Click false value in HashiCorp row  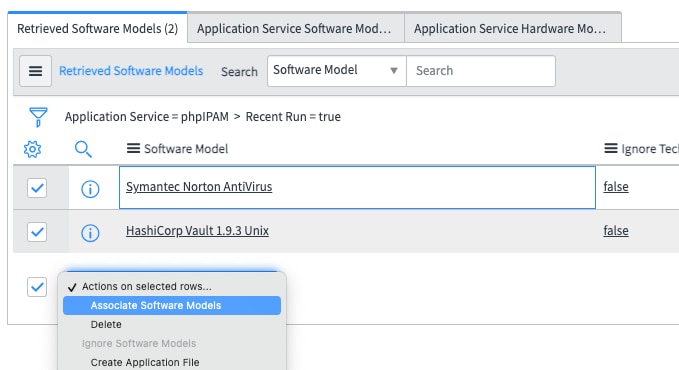[616, 230]
